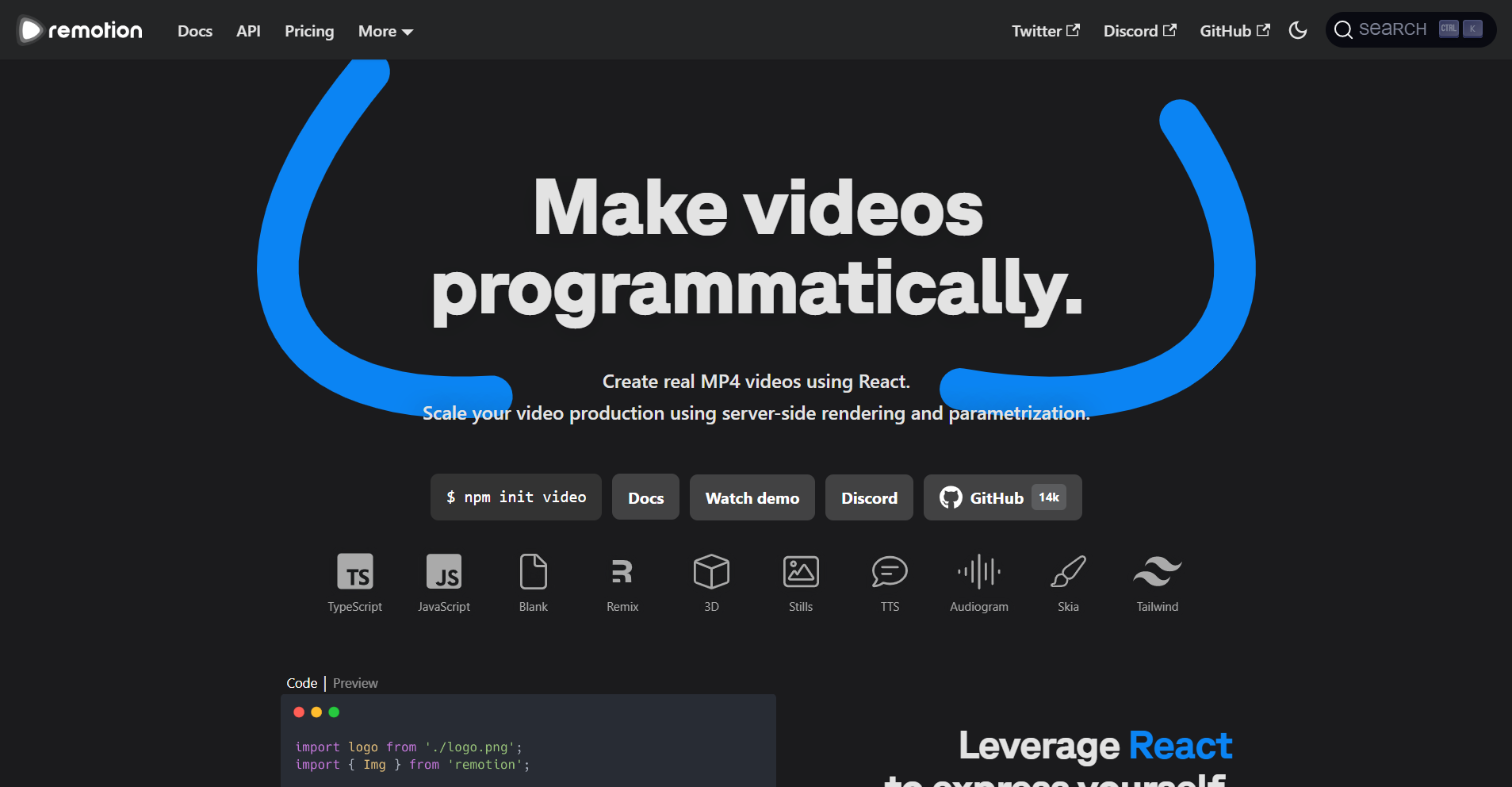Choose the Blank template icon
Image resolution: width=1512 pixels, height=787 pixels.
click(533, 571)
